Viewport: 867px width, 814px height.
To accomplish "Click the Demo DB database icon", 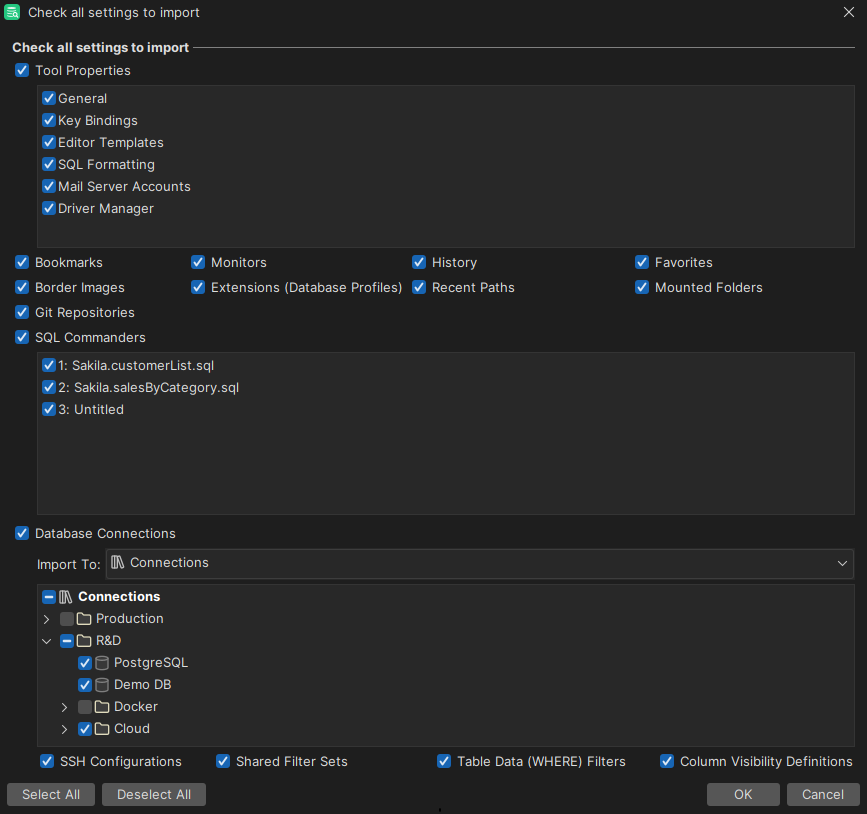I will point(101,684).
